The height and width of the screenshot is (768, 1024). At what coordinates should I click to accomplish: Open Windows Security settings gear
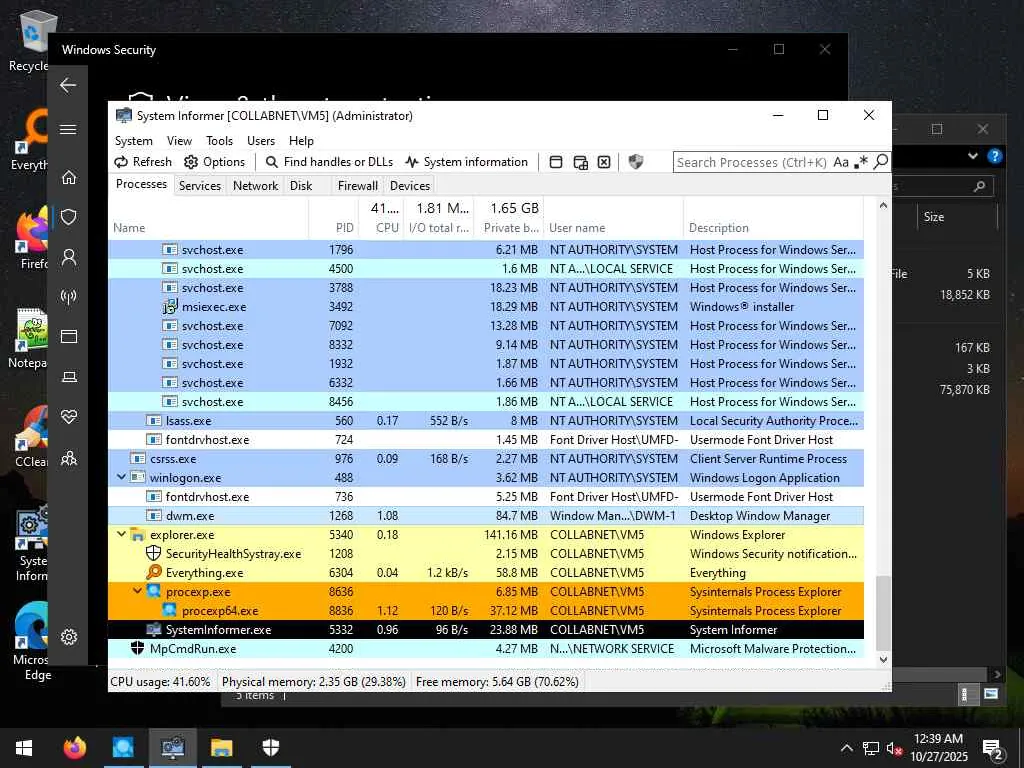(x=69, y=637)
